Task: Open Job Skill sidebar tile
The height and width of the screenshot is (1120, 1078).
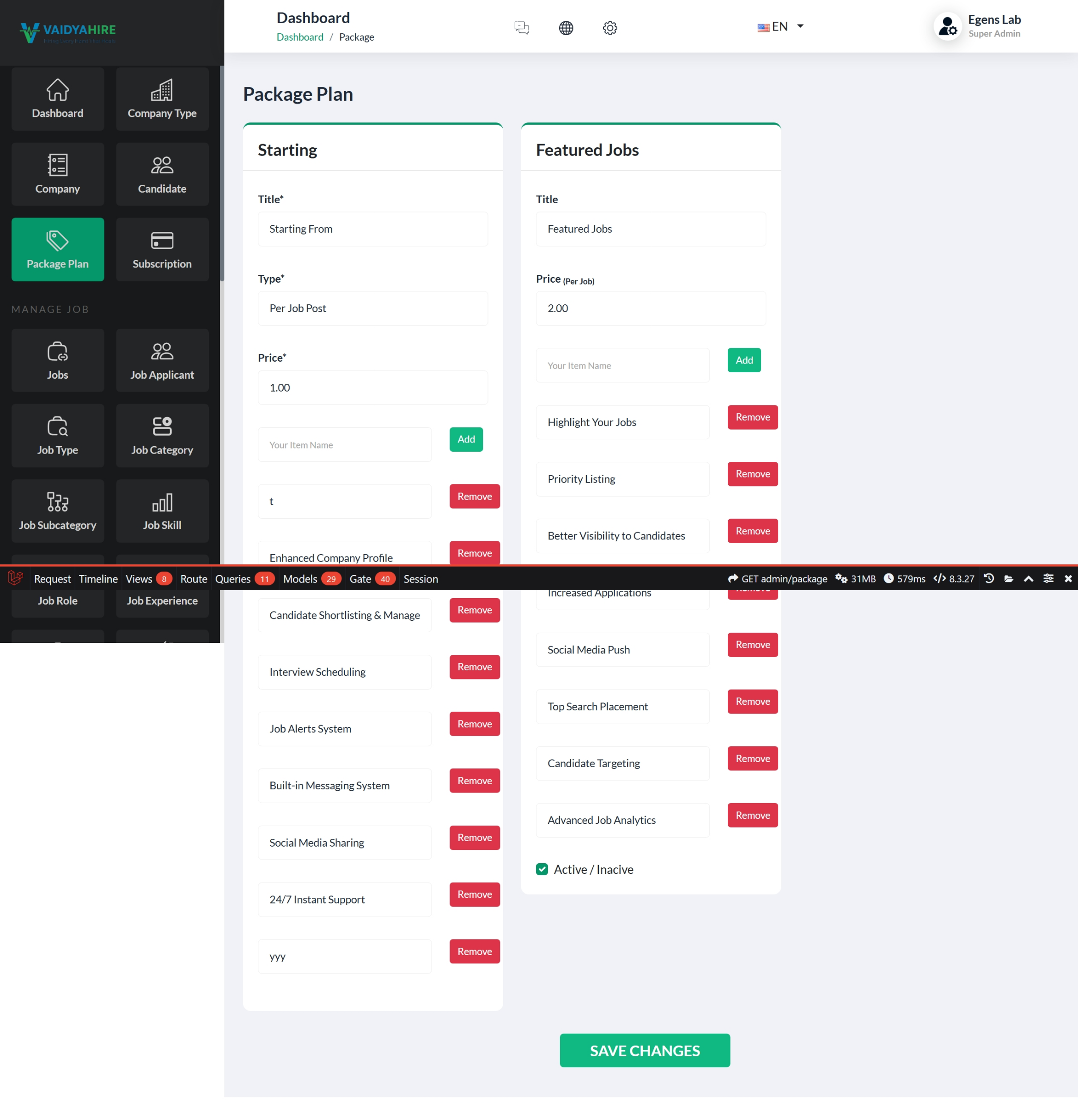Action: [x=162, y=511]
